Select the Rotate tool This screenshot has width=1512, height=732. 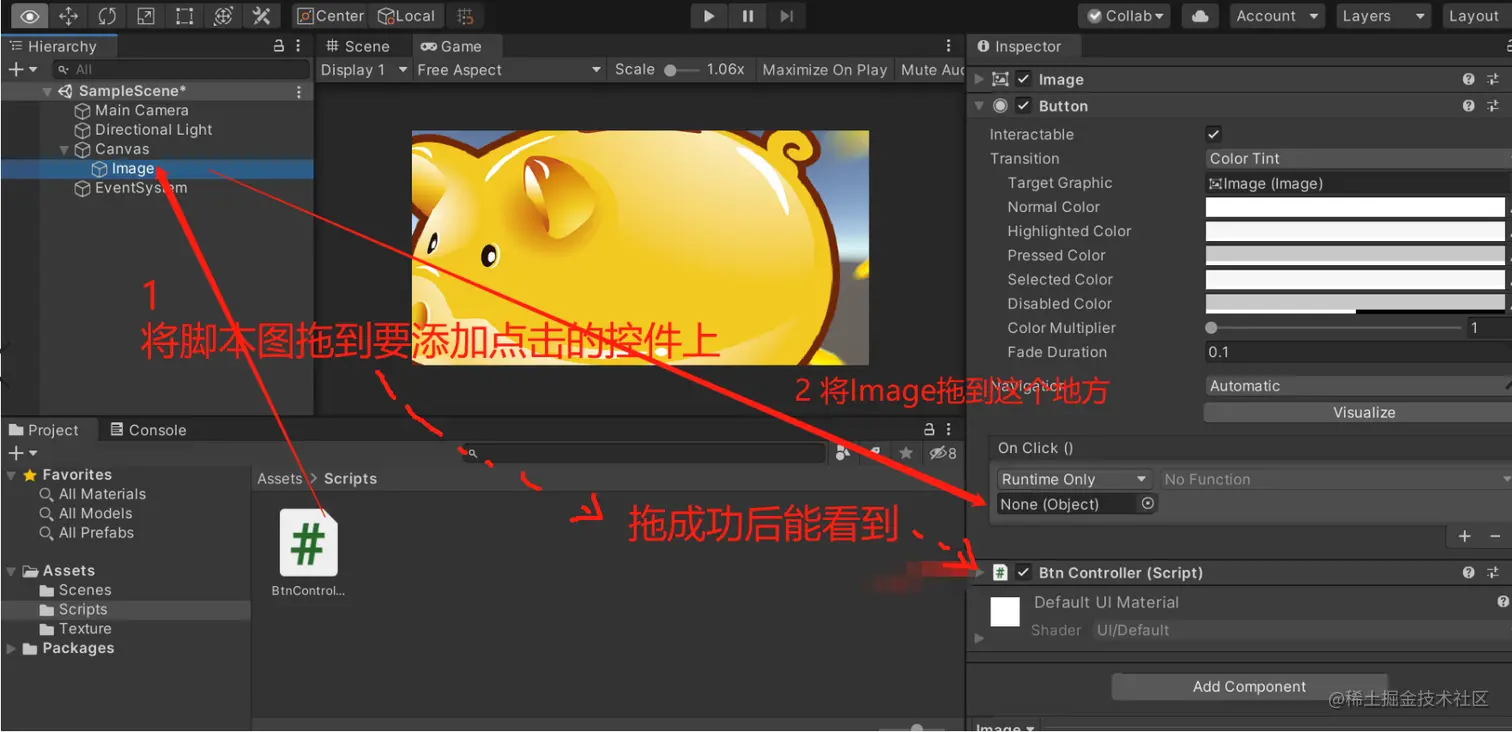[x=107, y=16]
